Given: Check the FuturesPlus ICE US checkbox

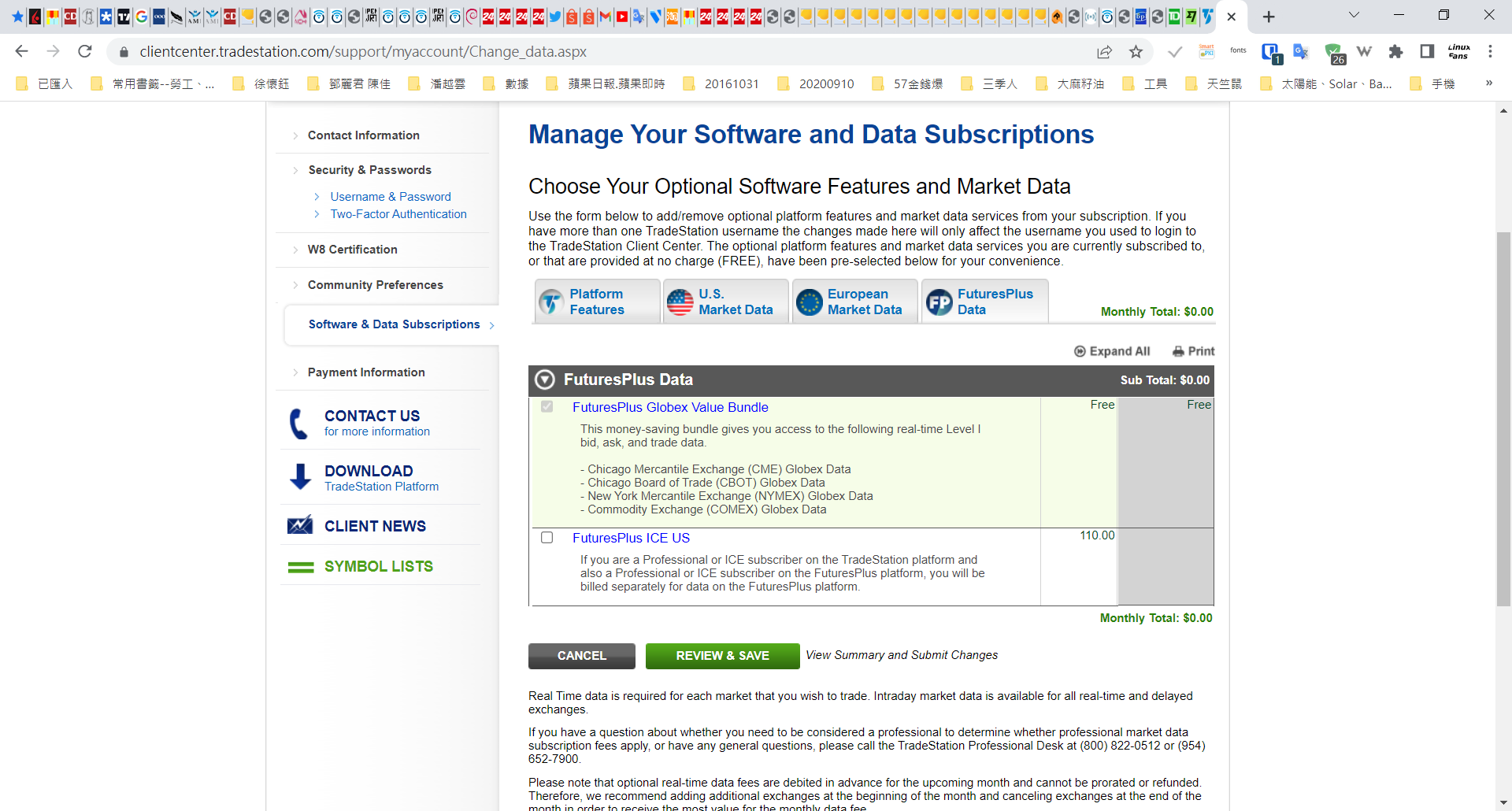Looking at the screenshot, I should pyautogui.click(x=547, y=538).
